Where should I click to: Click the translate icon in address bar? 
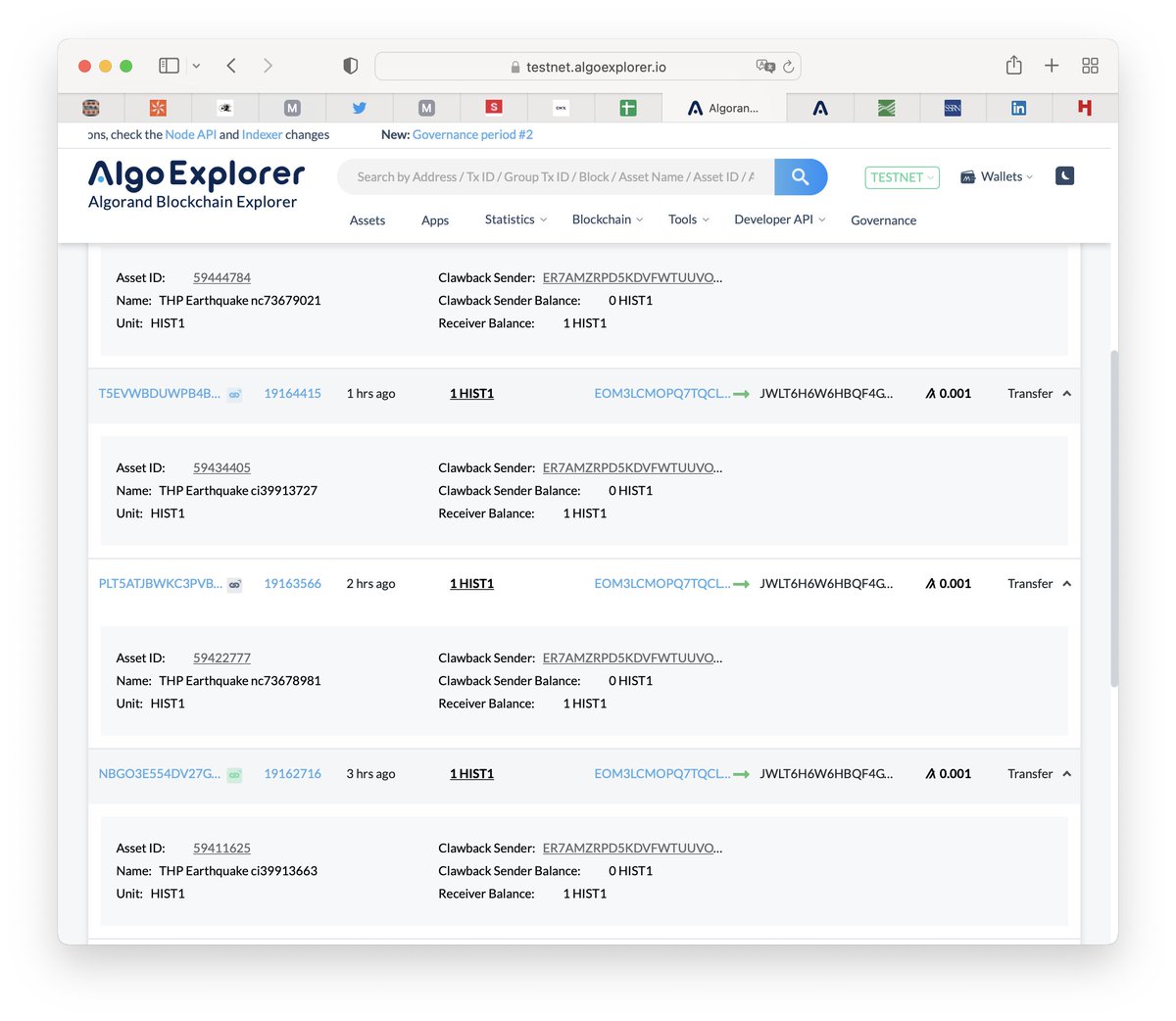(x=765, y=66)
